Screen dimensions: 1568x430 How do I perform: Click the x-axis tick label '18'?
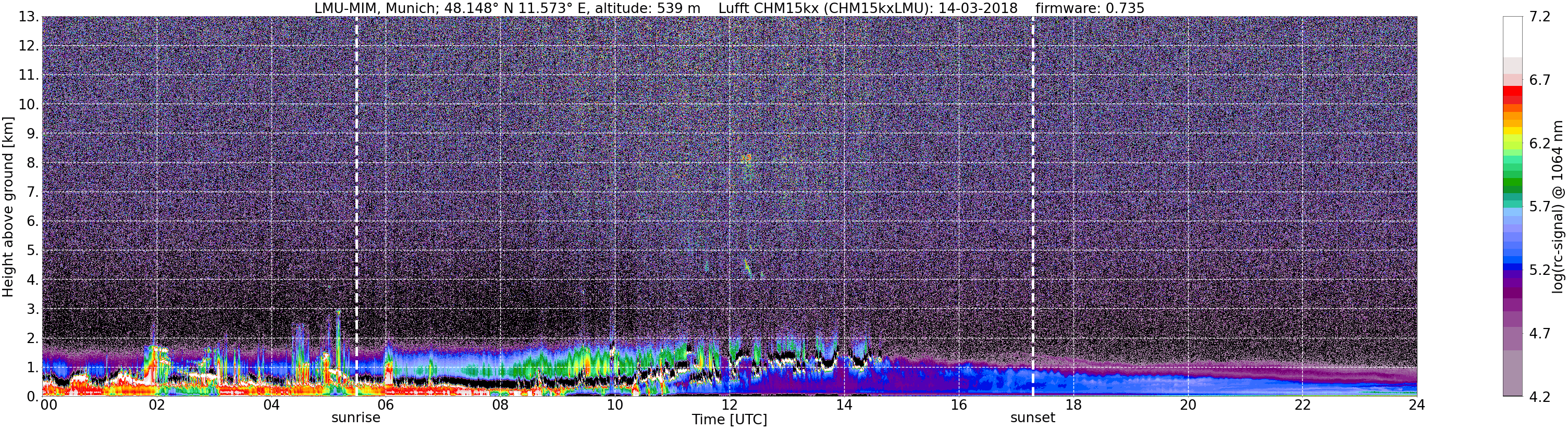click(x=1073, y=405)
